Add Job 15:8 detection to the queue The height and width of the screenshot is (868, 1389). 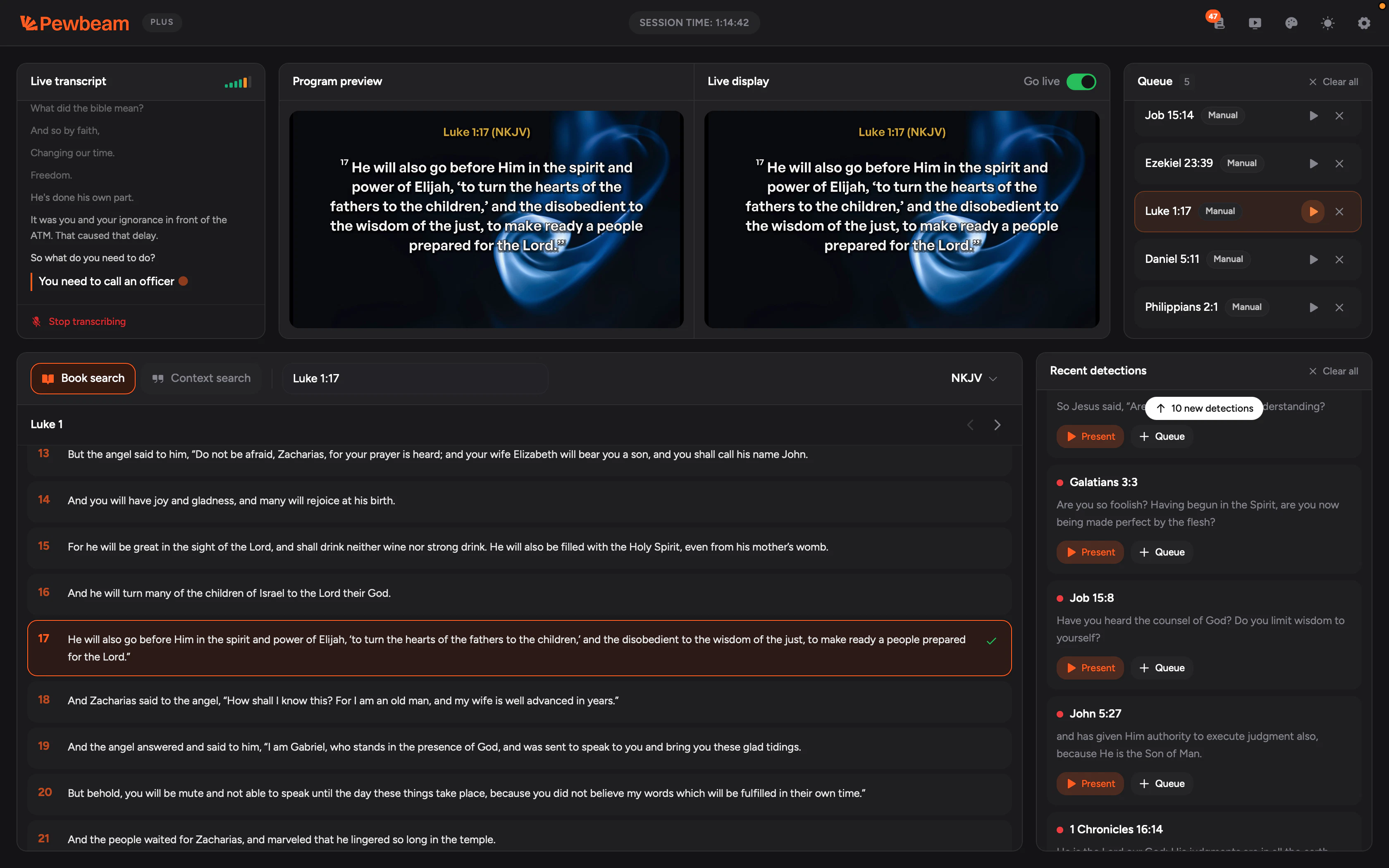pos(1162,668)
